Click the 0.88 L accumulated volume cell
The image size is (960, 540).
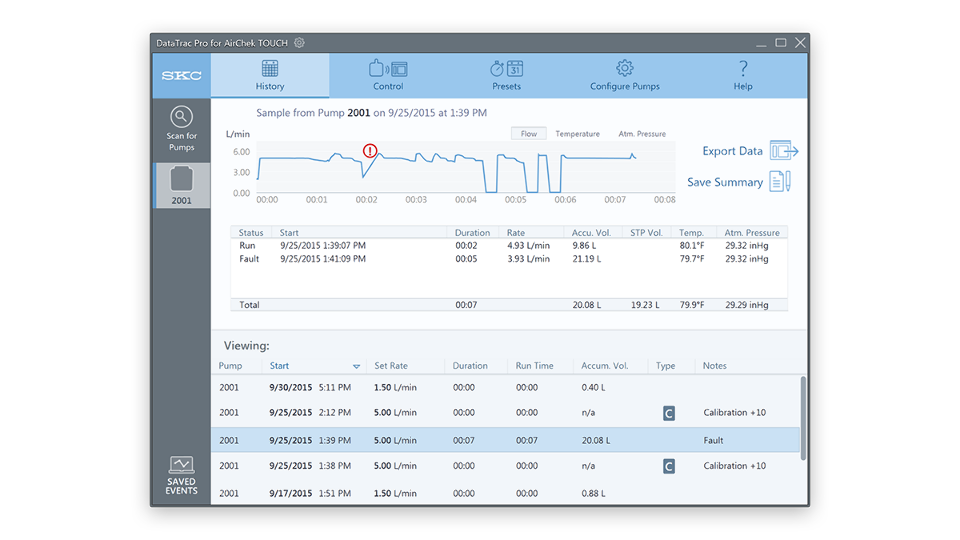[x=593, y=493]
